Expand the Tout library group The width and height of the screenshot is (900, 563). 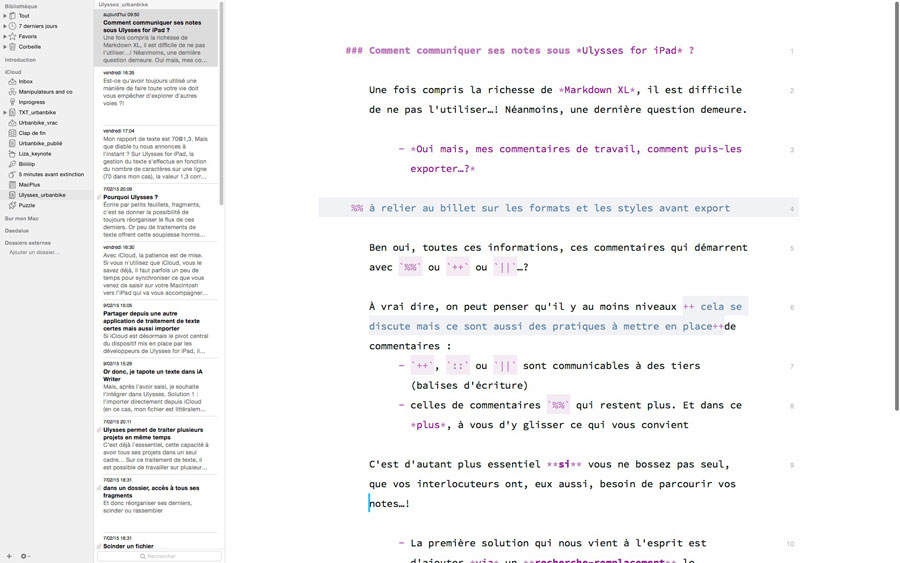[5, 16]
